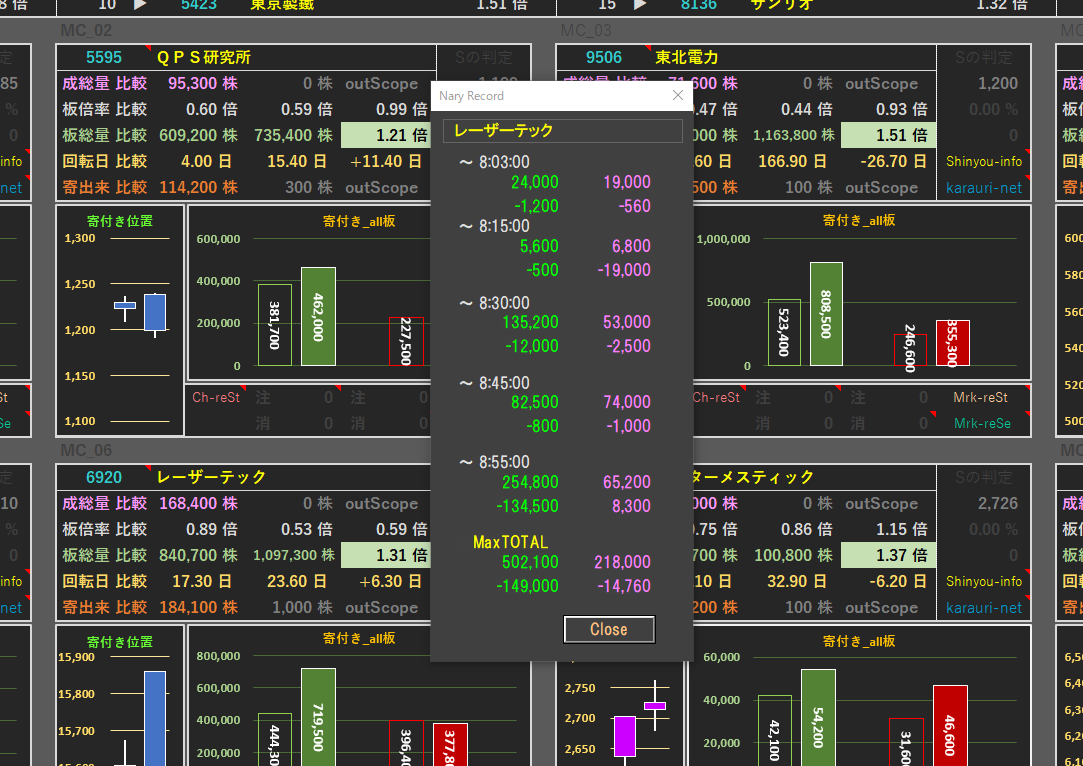Image resolution: width=1083 pixels, height=766 pixels.
Task: Click the green 808,500 bar in 東北電力 chart
Action: (x=826, y=314)
